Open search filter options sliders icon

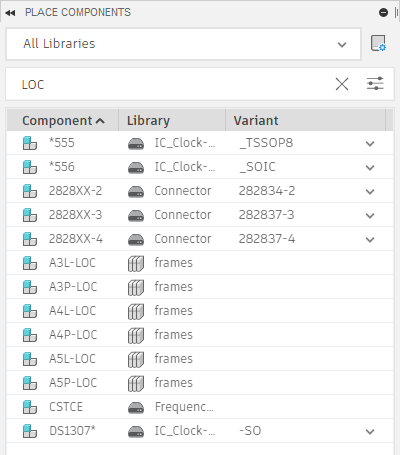(375, 84)
